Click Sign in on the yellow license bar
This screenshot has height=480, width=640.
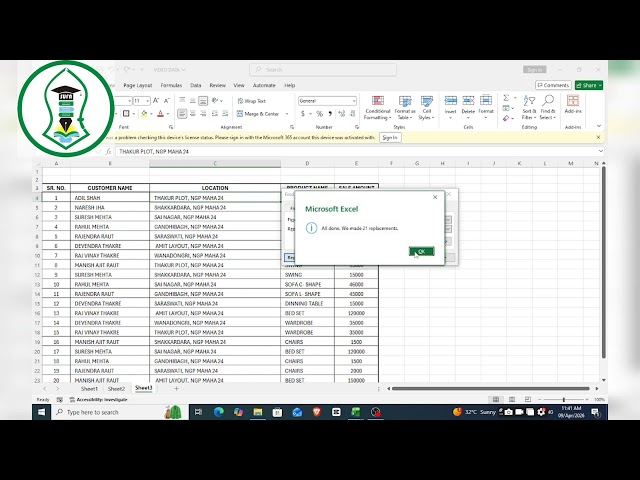(390, 138)
